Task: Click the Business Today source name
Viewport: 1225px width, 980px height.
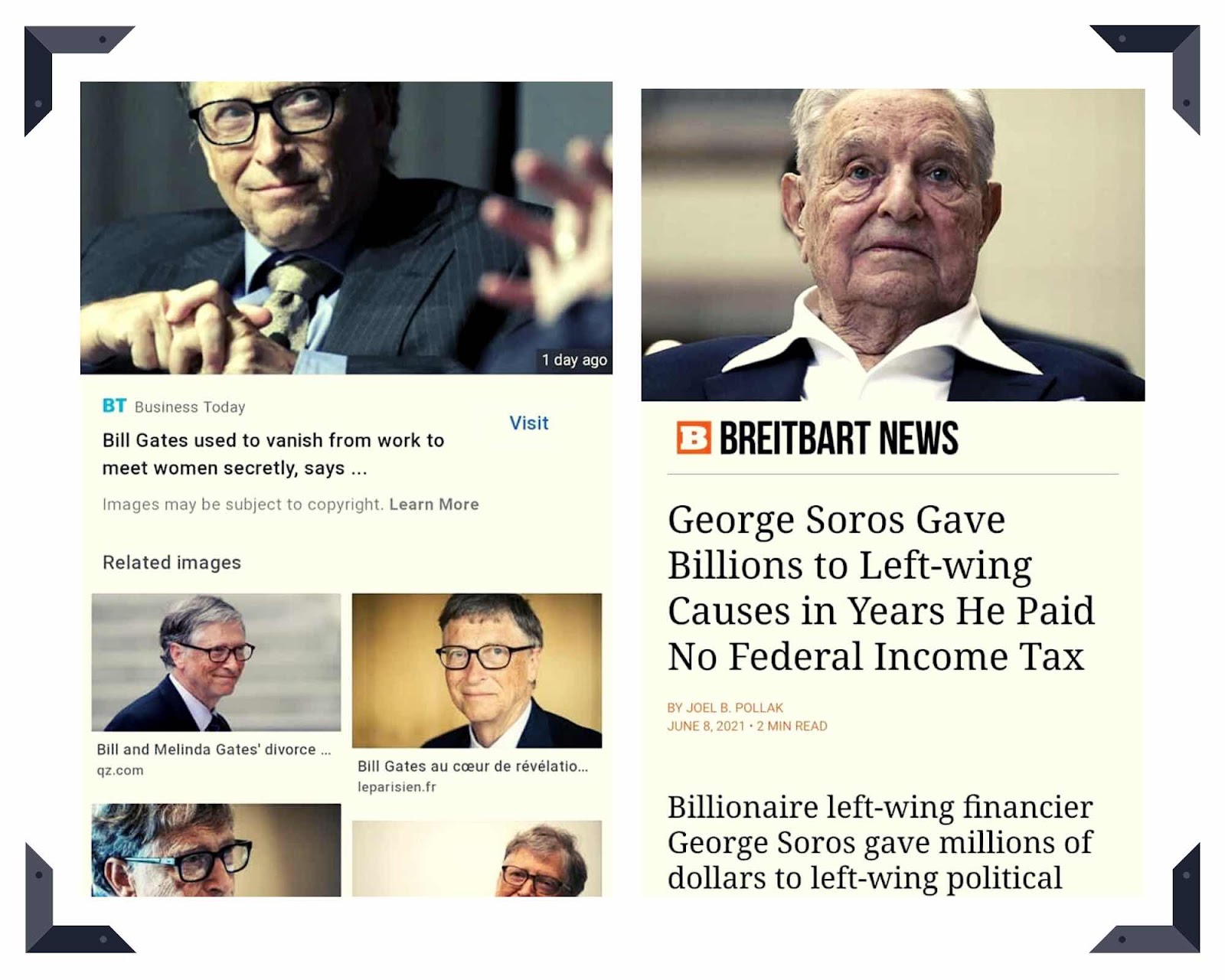Action: [190, 407]
